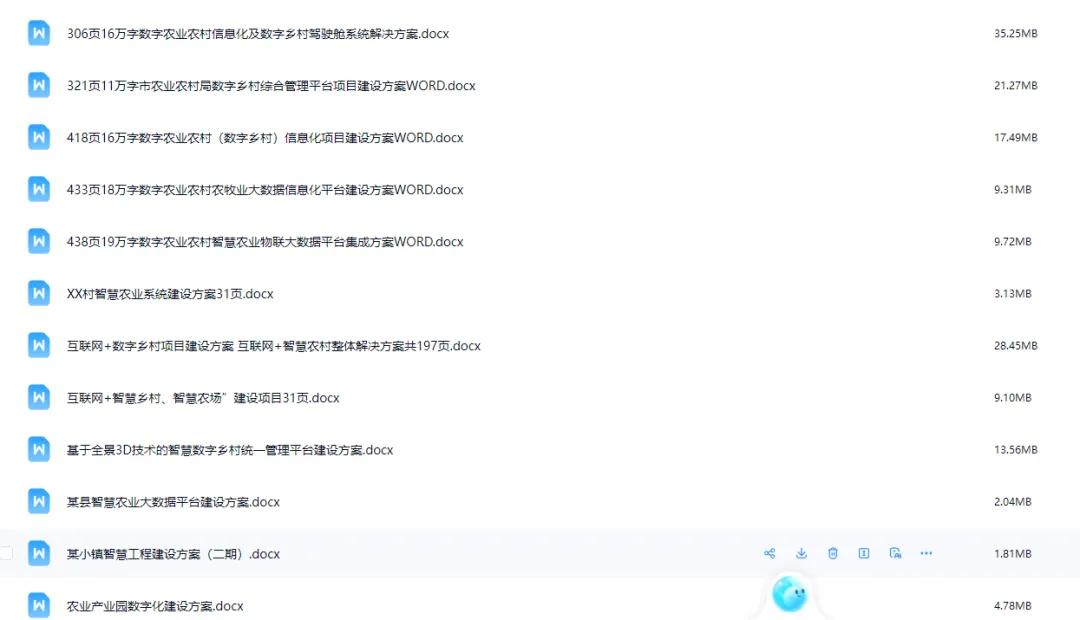Open XX村智慧农业系统建设方案31页.docx

click(169, 294)
